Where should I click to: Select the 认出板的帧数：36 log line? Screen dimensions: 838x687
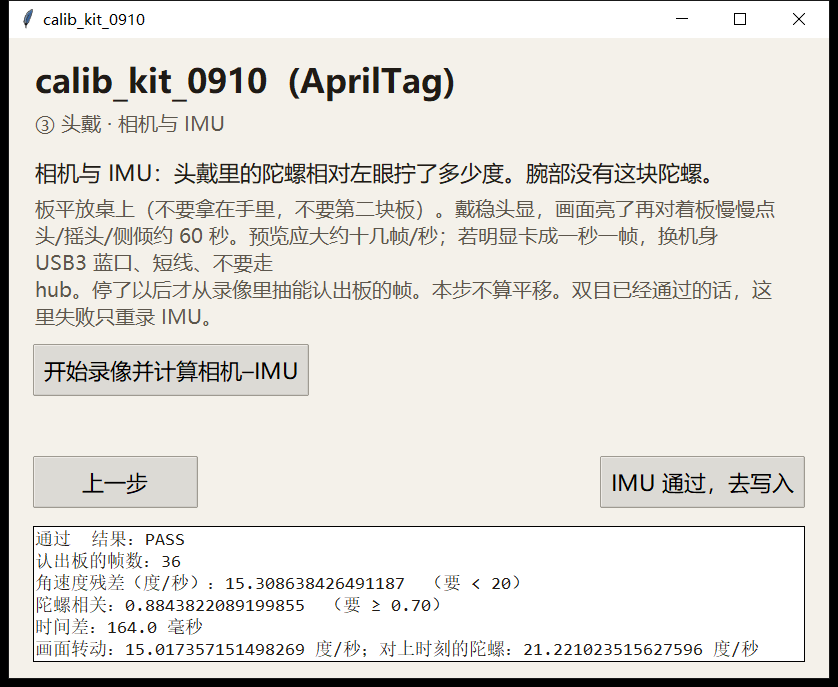[x=108, y=561]
